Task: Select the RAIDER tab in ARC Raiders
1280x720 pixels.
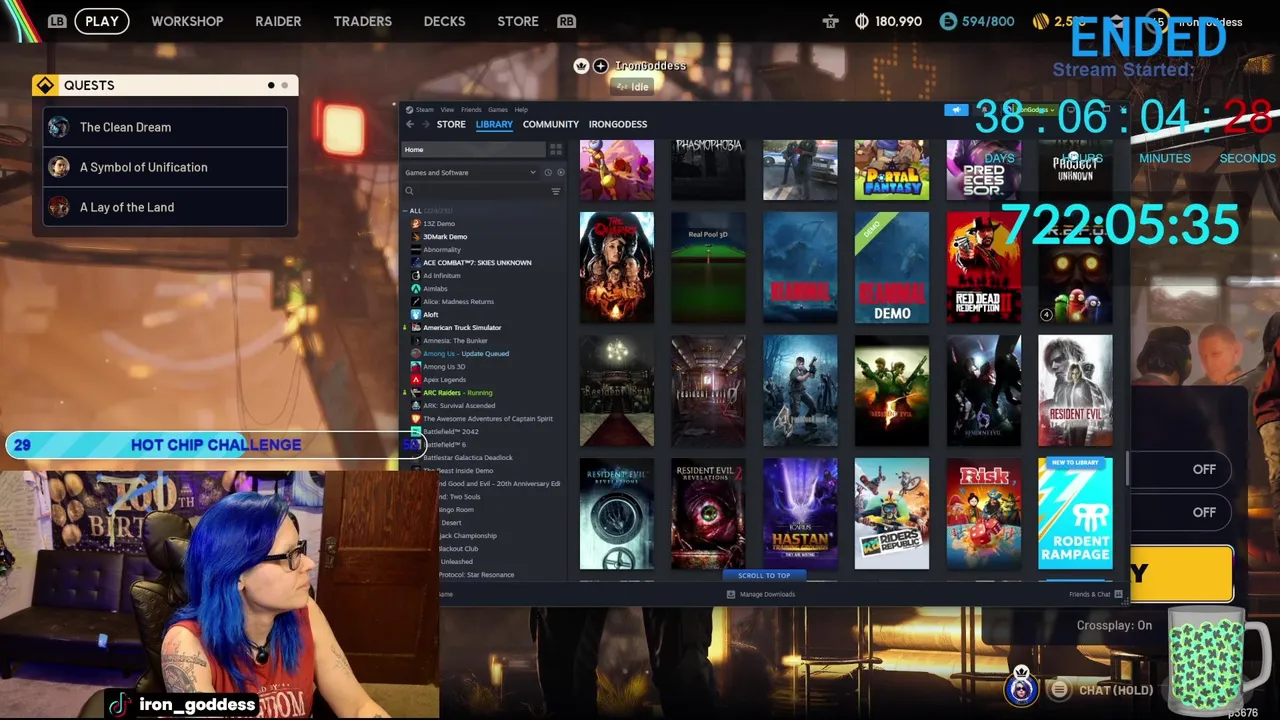Action: (278, 21)
